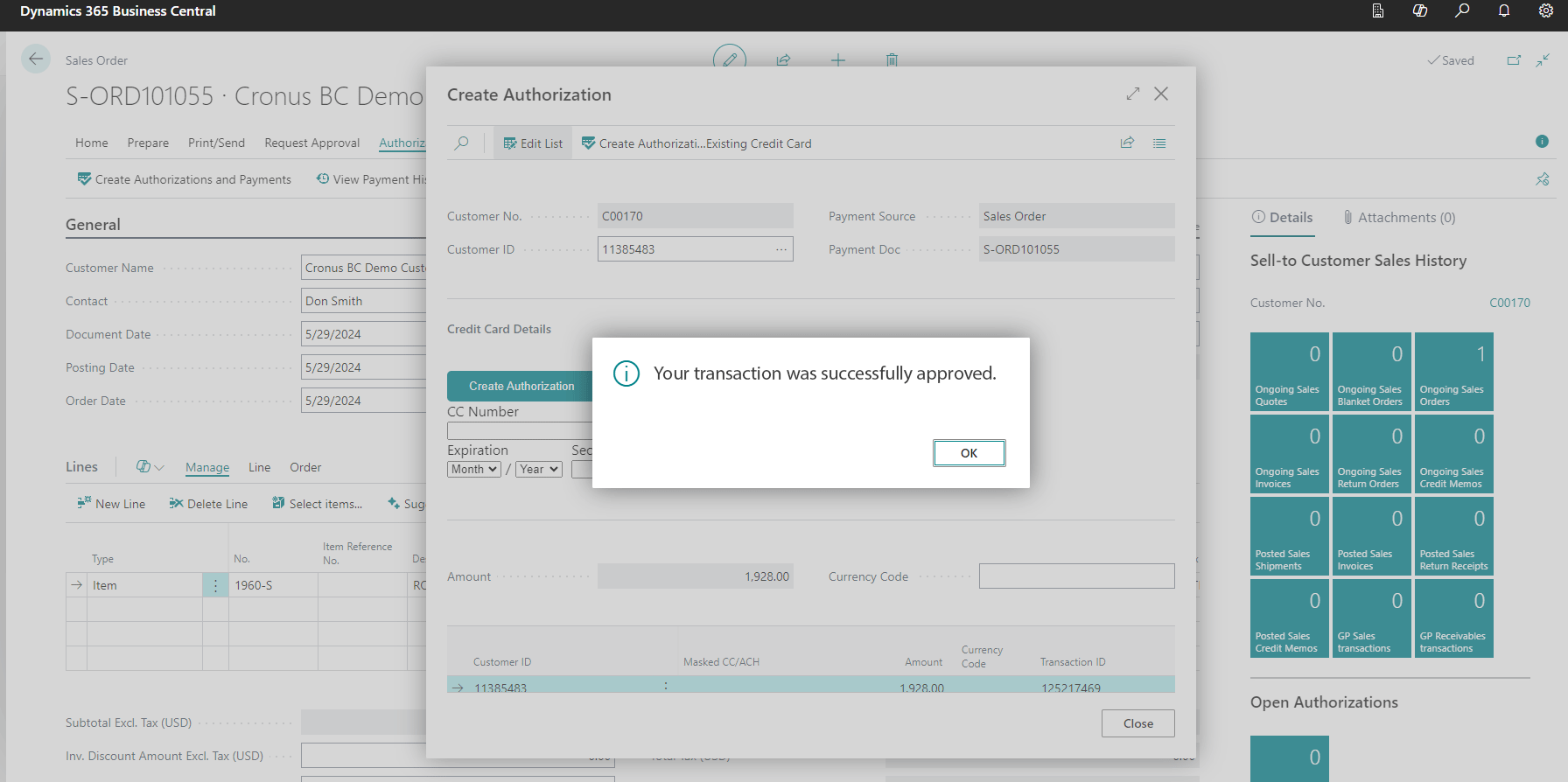Open the Customer ID lookup ellipsis
The width and height of the screenshot is (1568, 782).
coord(781,249)
